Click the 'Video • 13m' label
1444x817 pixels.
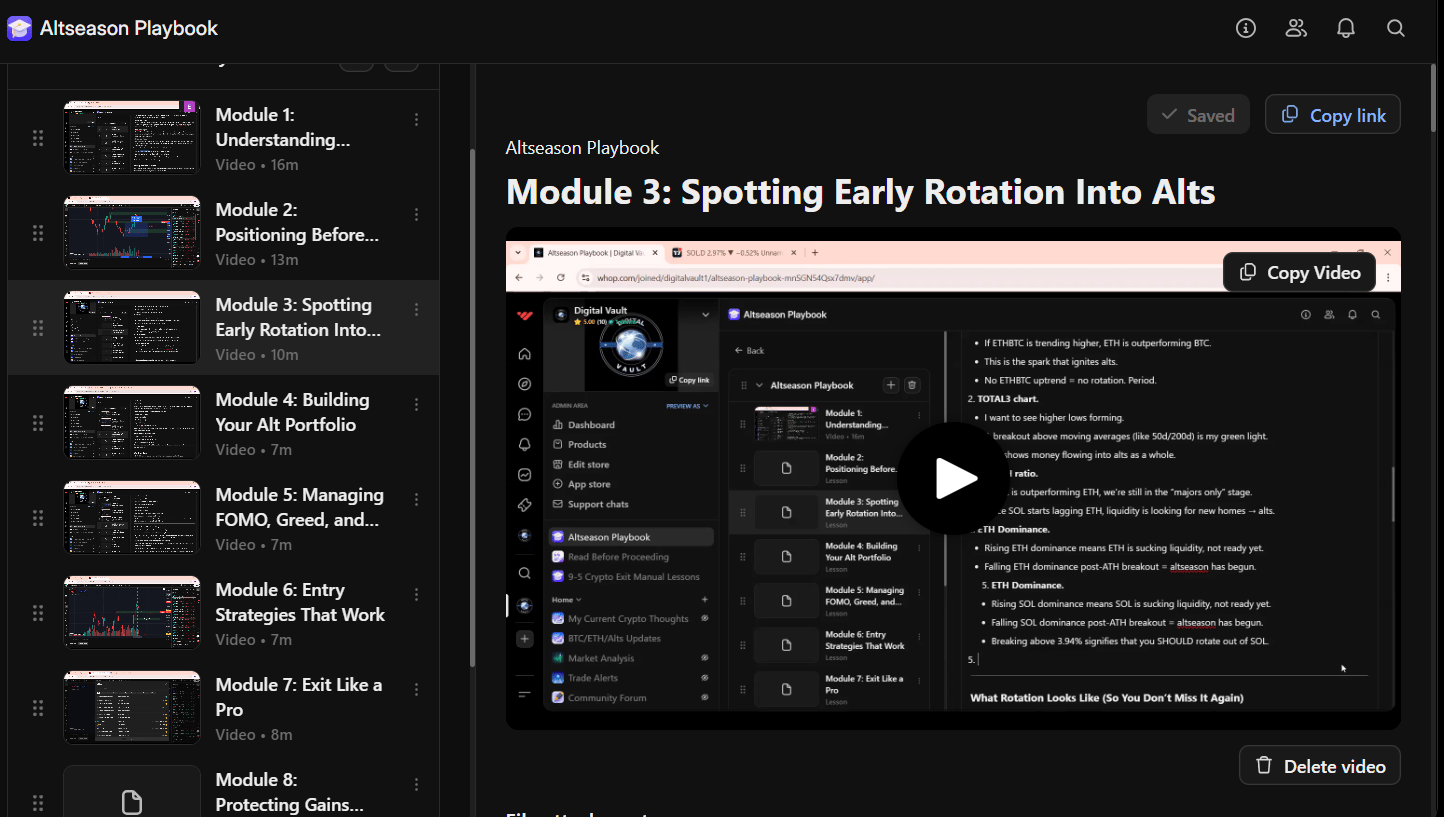pyautogui.click(x=257, y=260)
